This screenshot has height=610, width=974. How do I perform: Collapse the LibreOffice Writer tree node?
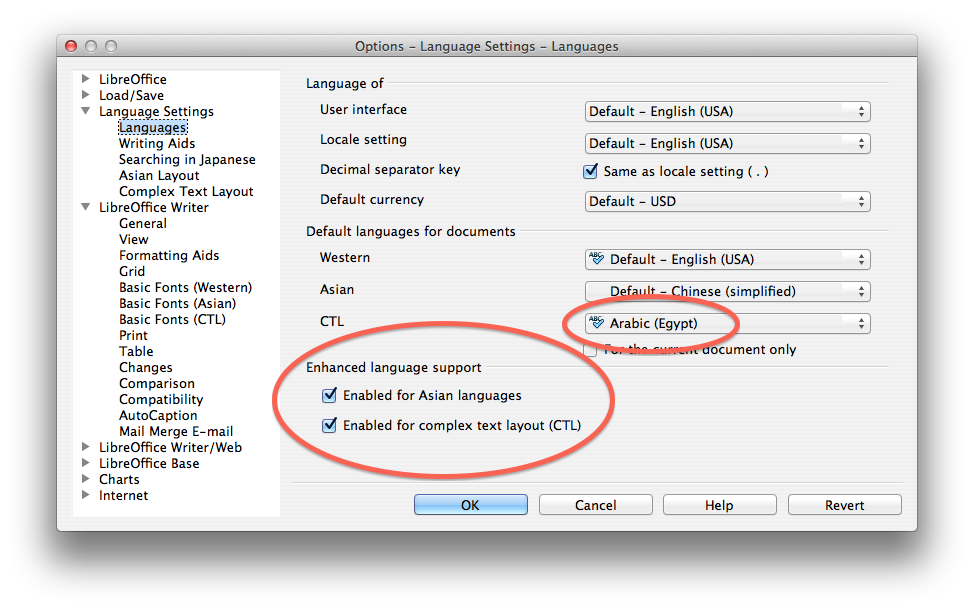(x=86, y=207)
